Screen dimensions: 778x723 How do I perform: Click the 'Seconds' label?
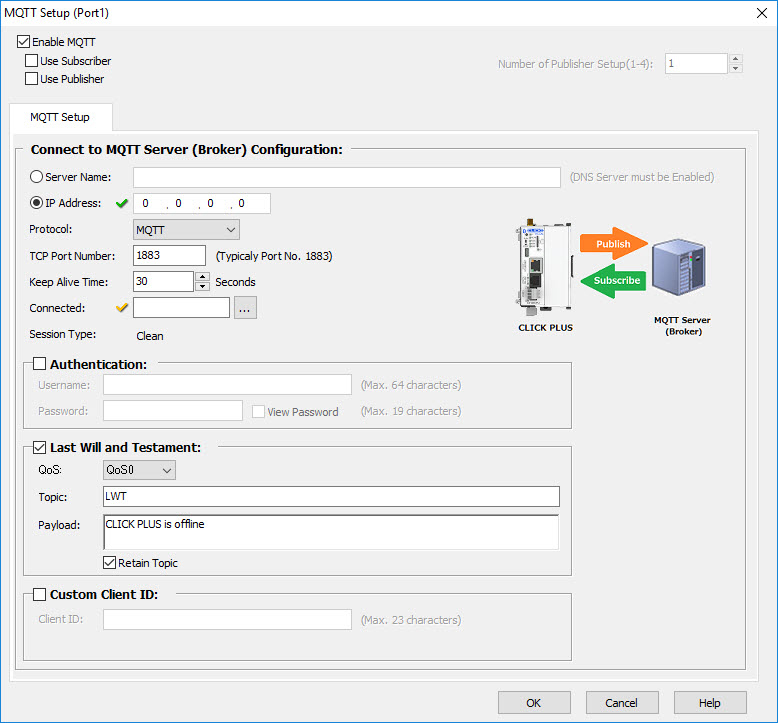[235, 282]
